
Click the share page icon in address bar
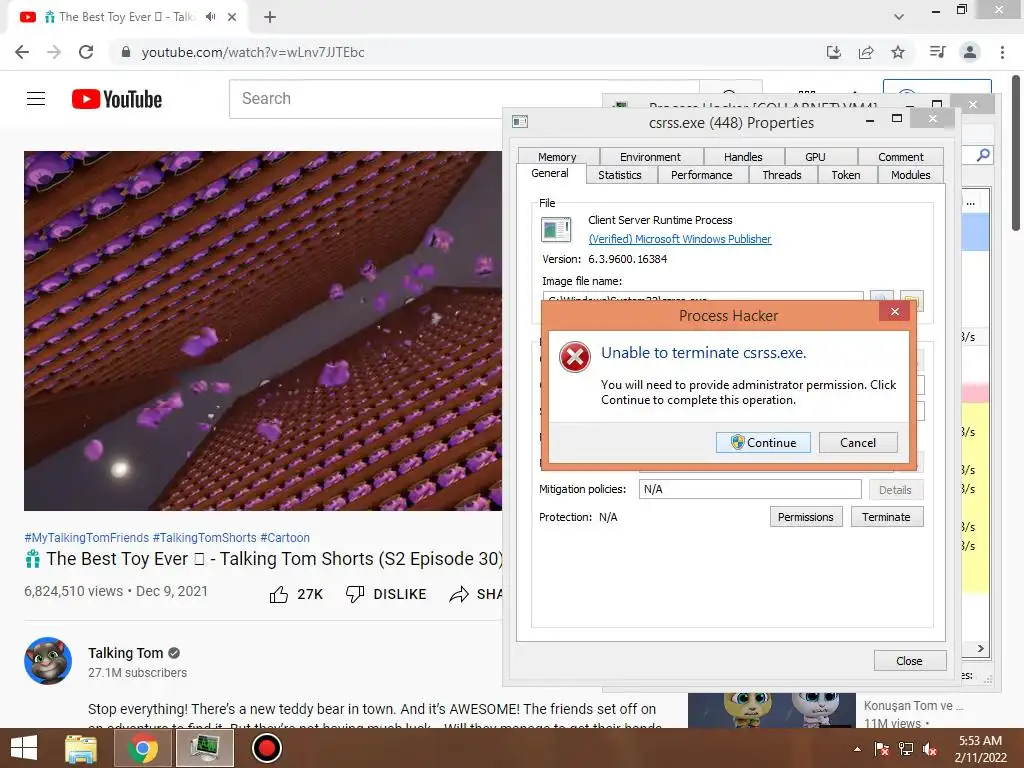click(866, 52)
